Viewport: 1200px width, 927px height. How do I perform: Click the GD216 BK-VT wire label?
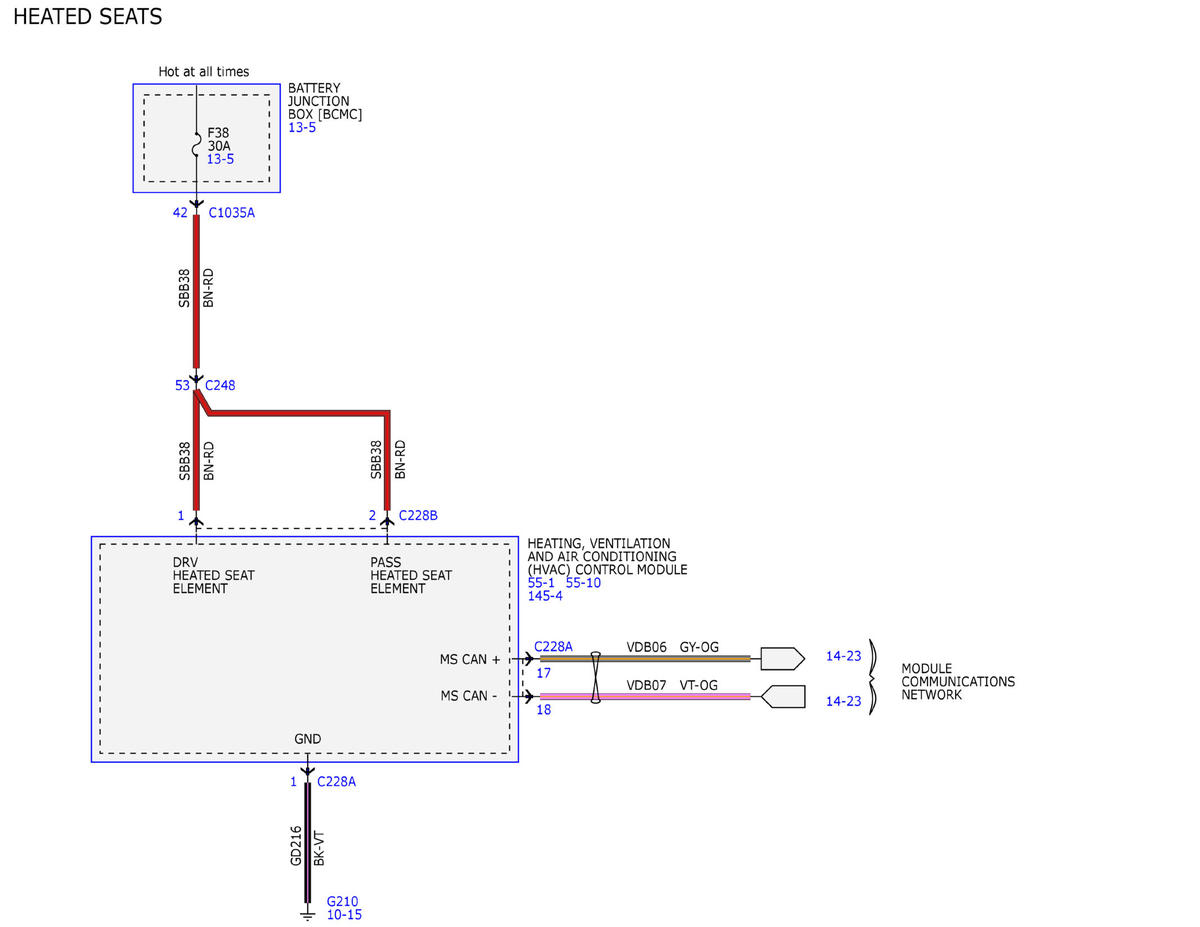click(308, 845)
